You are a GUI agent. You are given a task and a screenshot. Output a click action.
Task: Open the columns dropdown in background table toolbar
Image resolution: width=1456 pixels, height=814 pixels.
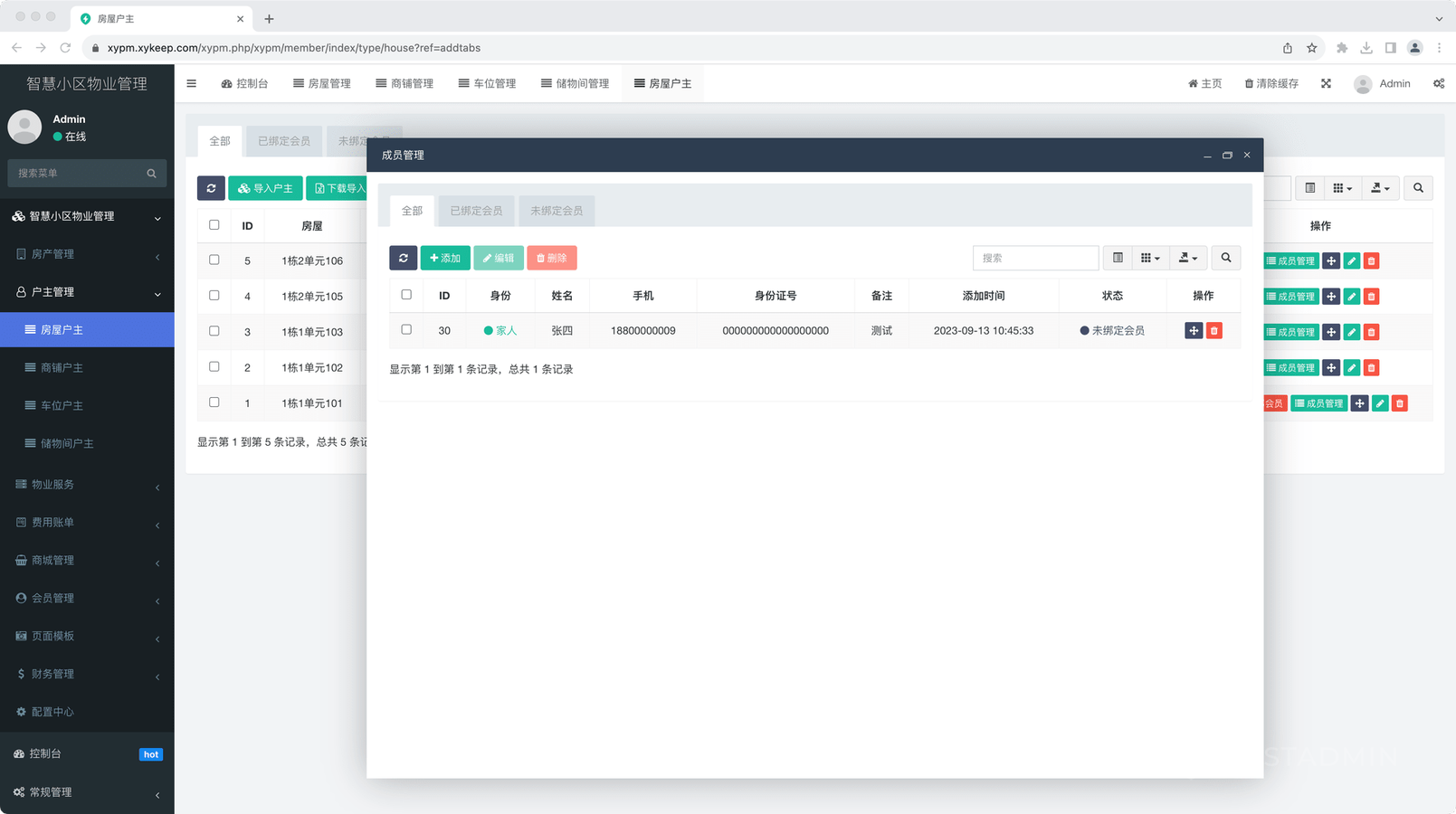[1343, 188]
